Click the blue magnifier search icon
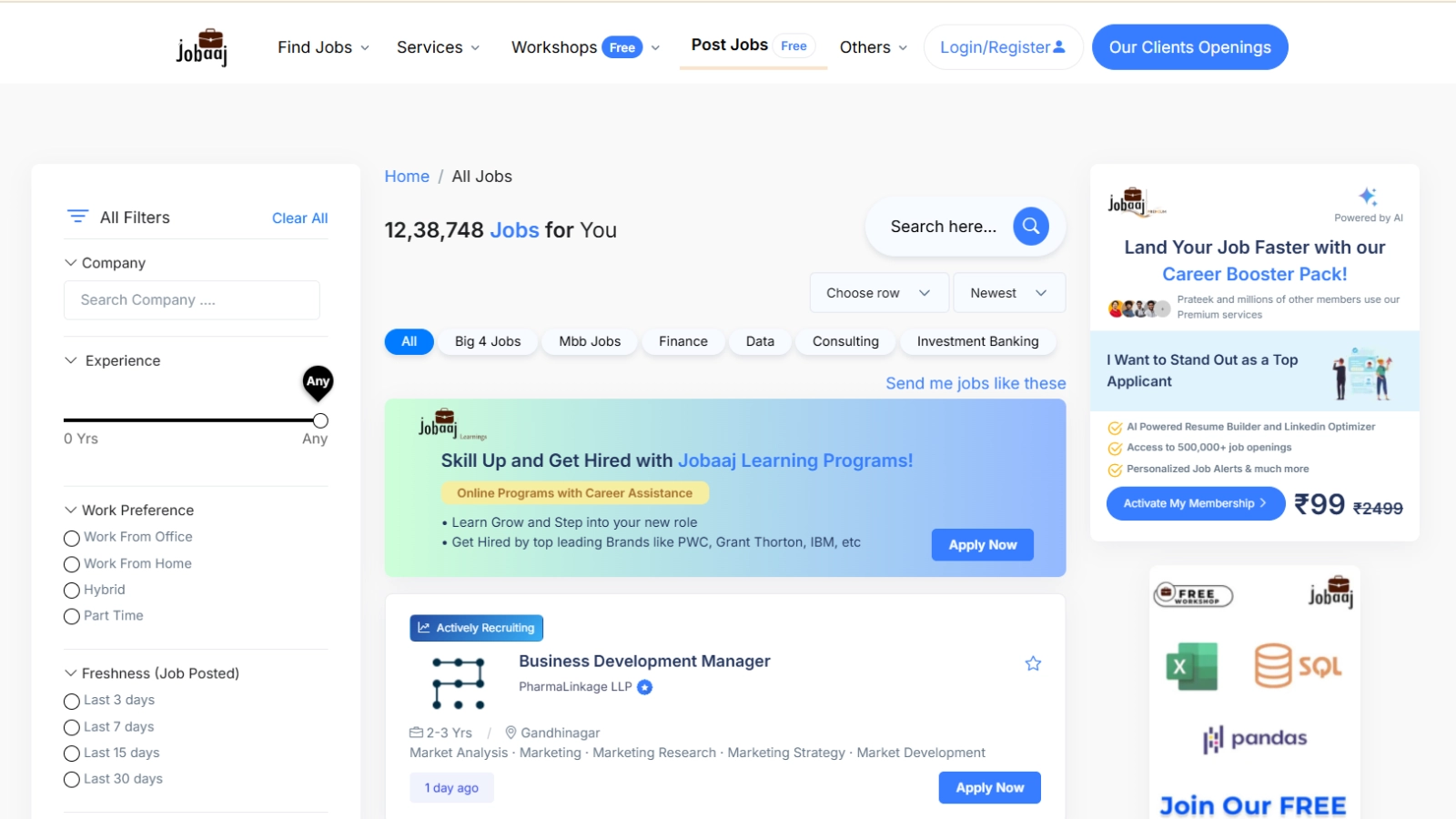1456x819 pixels. click(x=1031, y=227)
